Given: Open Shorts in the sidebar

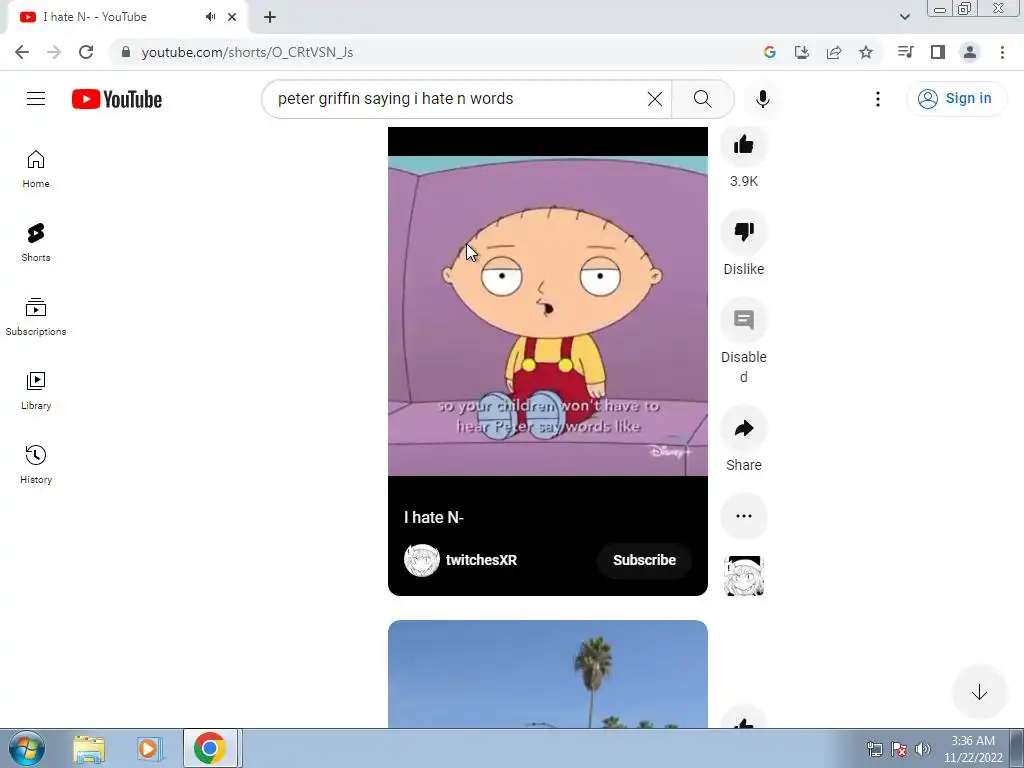Looking at the screenshot, I should point(36,243).
